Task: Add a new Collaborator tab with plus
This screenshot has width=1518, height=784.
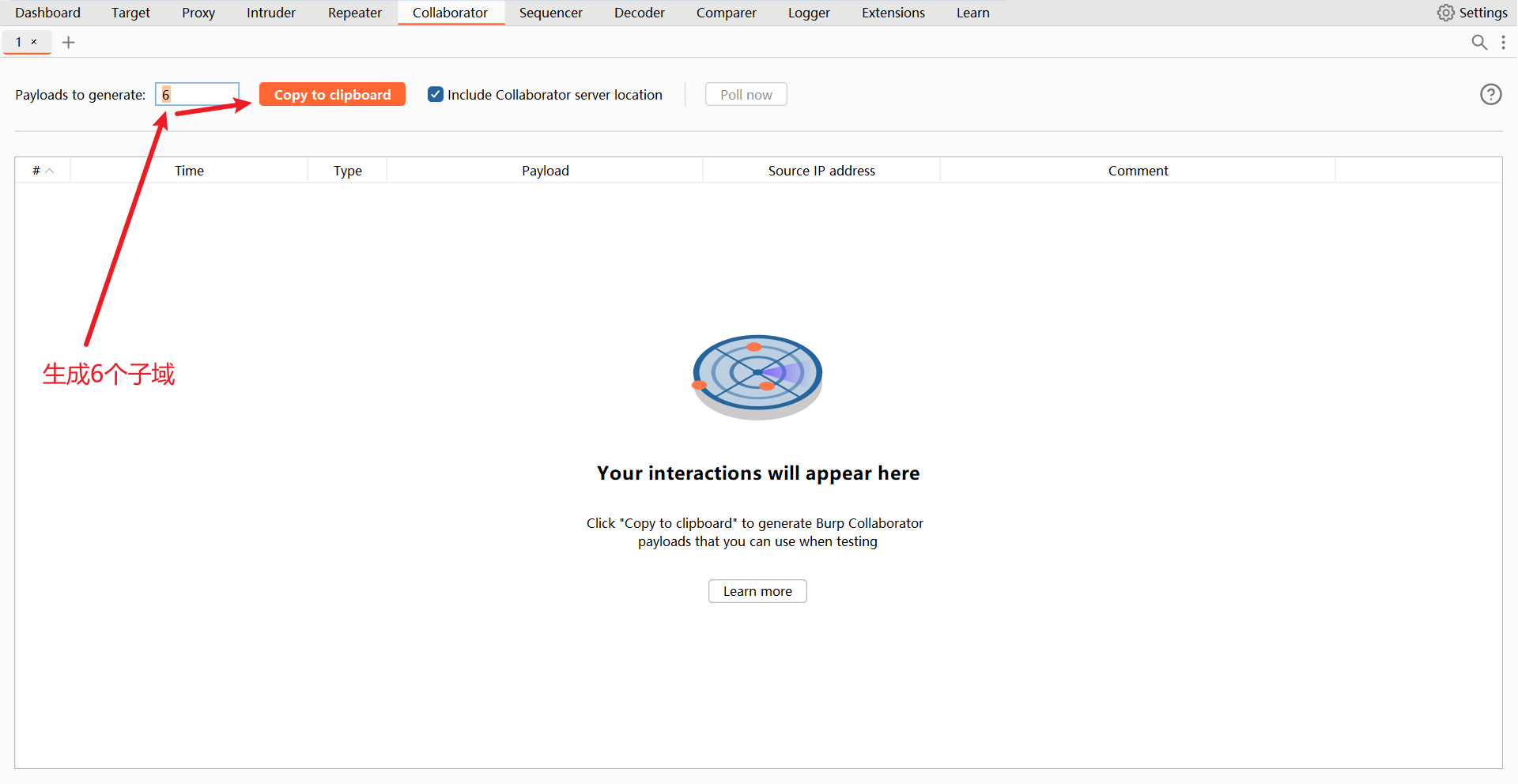Action: [69, 43]
